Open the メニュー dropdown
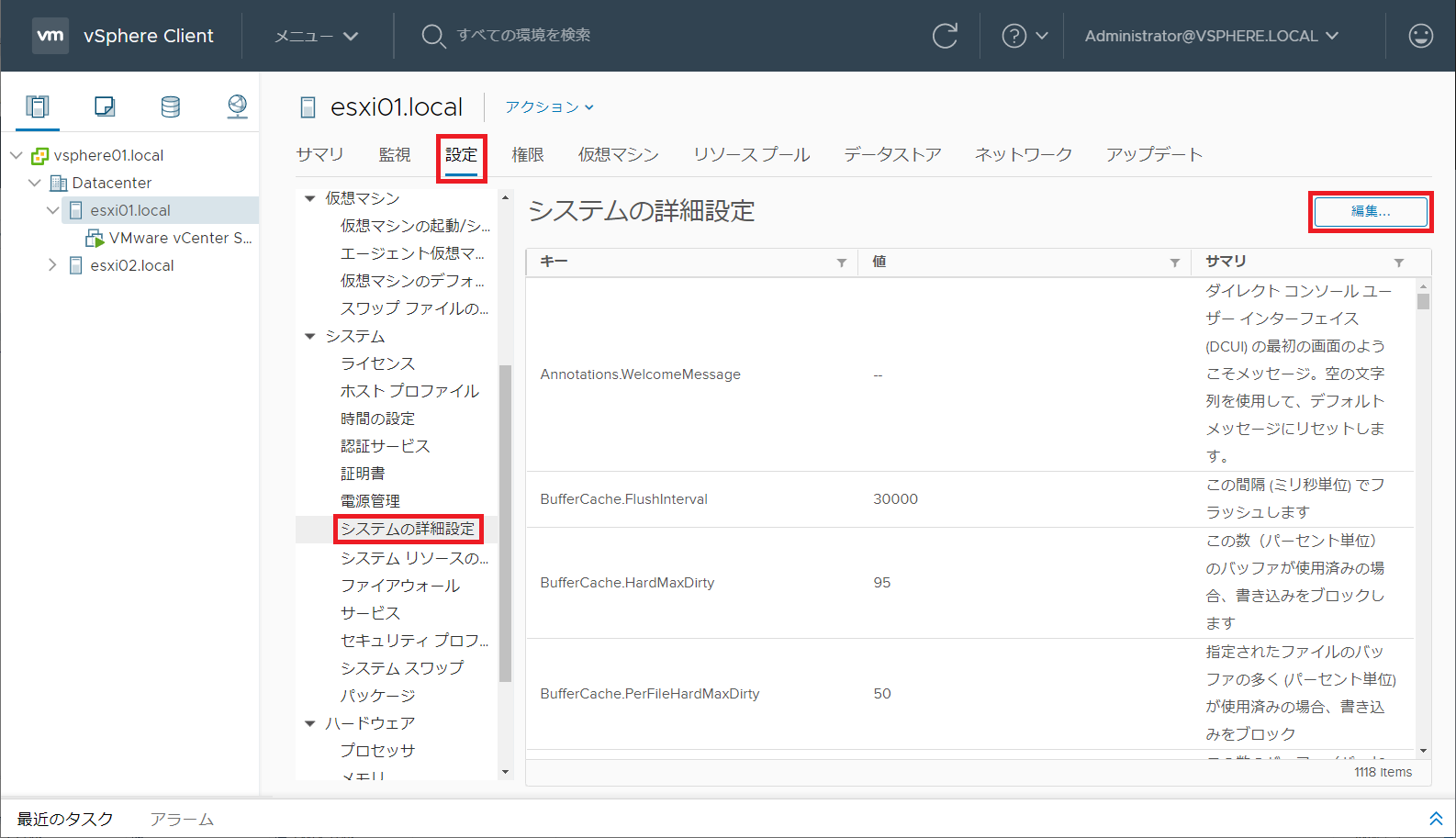This screenshot has height=838, width=1456. (x=316, y=36)
